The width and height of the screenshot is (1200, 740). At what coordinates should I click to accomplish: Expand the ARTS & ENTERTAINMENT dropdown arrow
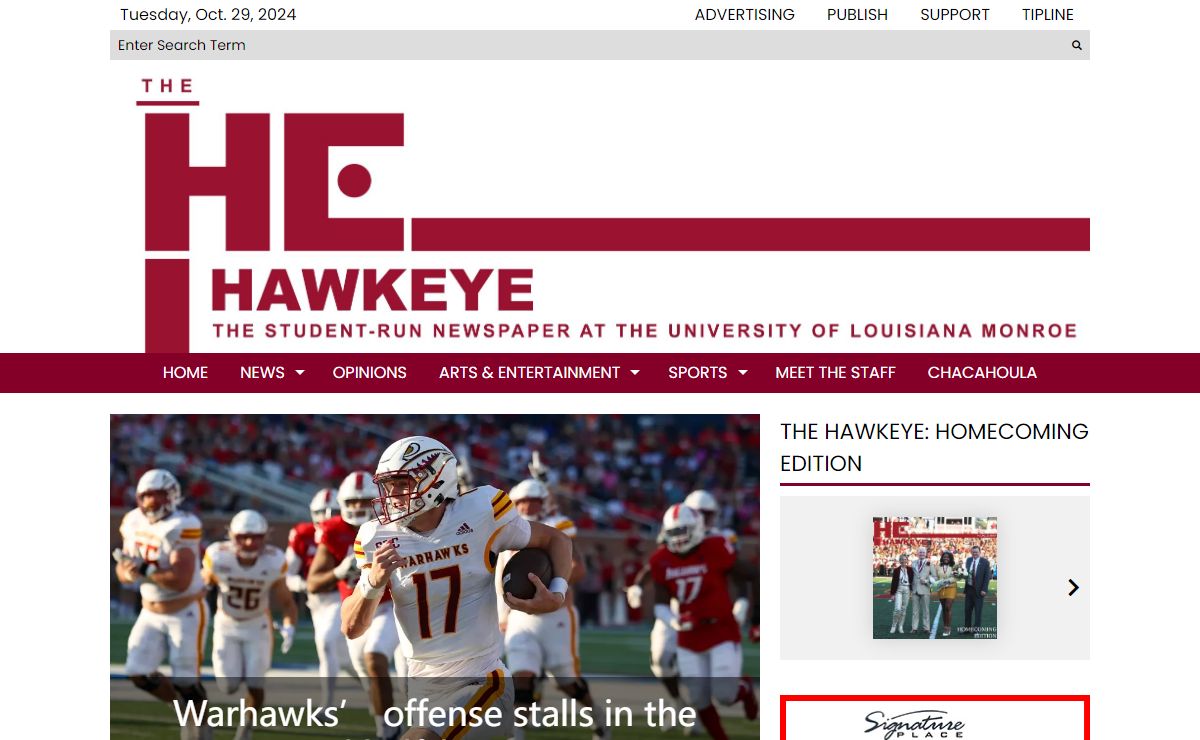click(x=634, y=373)
